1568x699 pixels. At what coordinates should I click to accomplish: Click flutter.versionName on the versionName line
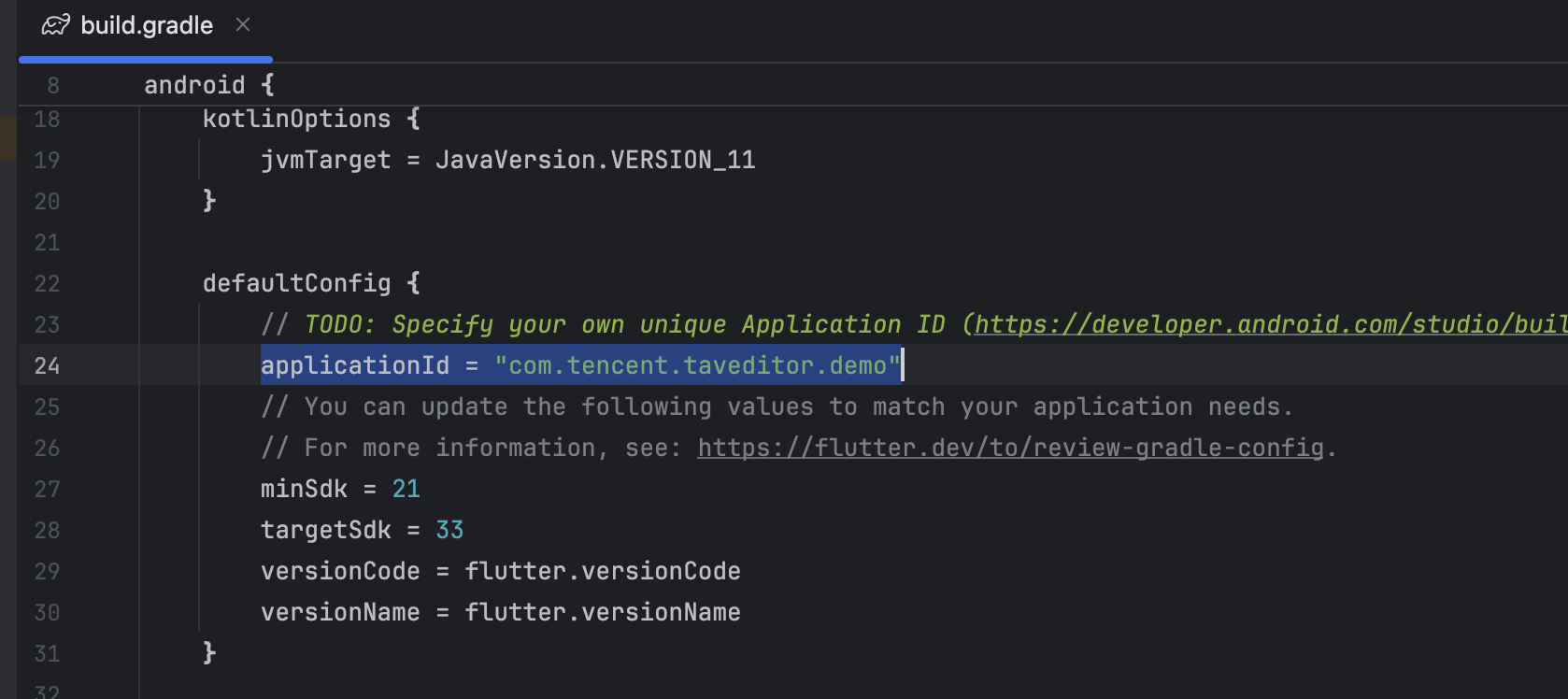point(603,612)
